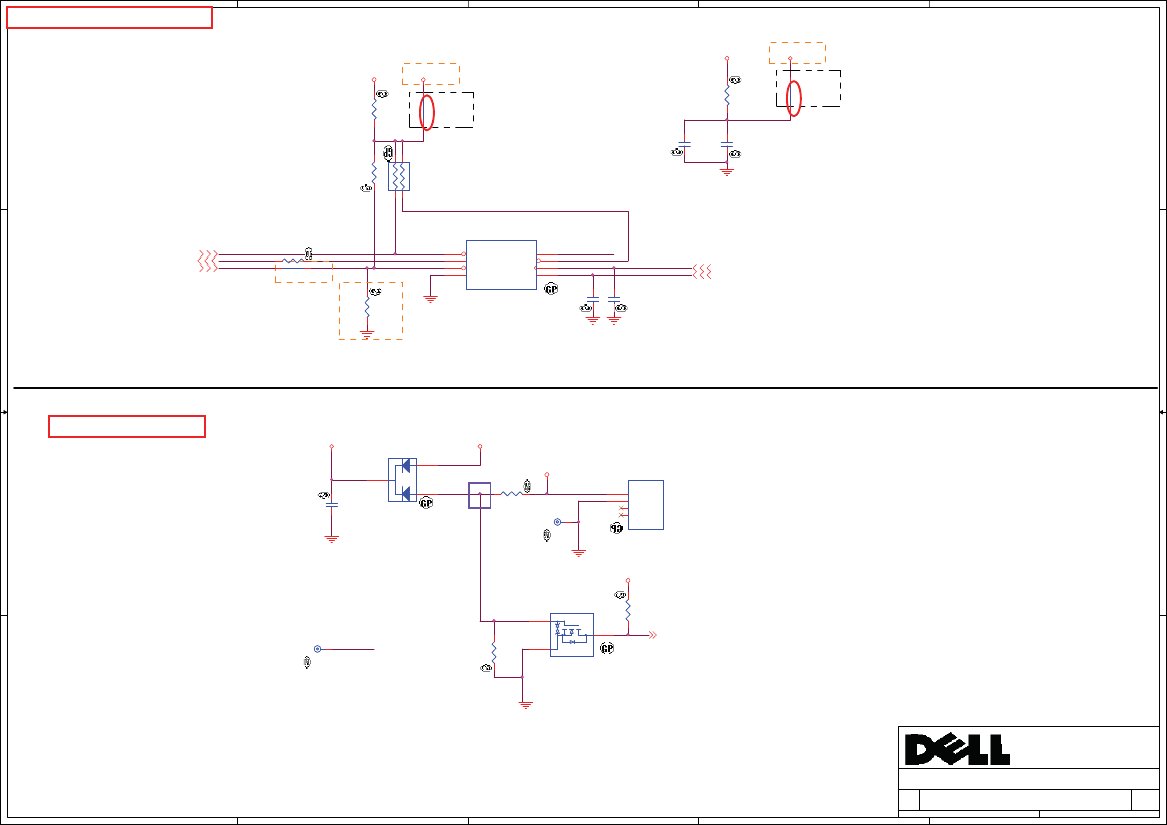Select the standalone test point at lower left
Image resolution: width=1167 pixels, height=825 pixels.
(x=318, y=649)
